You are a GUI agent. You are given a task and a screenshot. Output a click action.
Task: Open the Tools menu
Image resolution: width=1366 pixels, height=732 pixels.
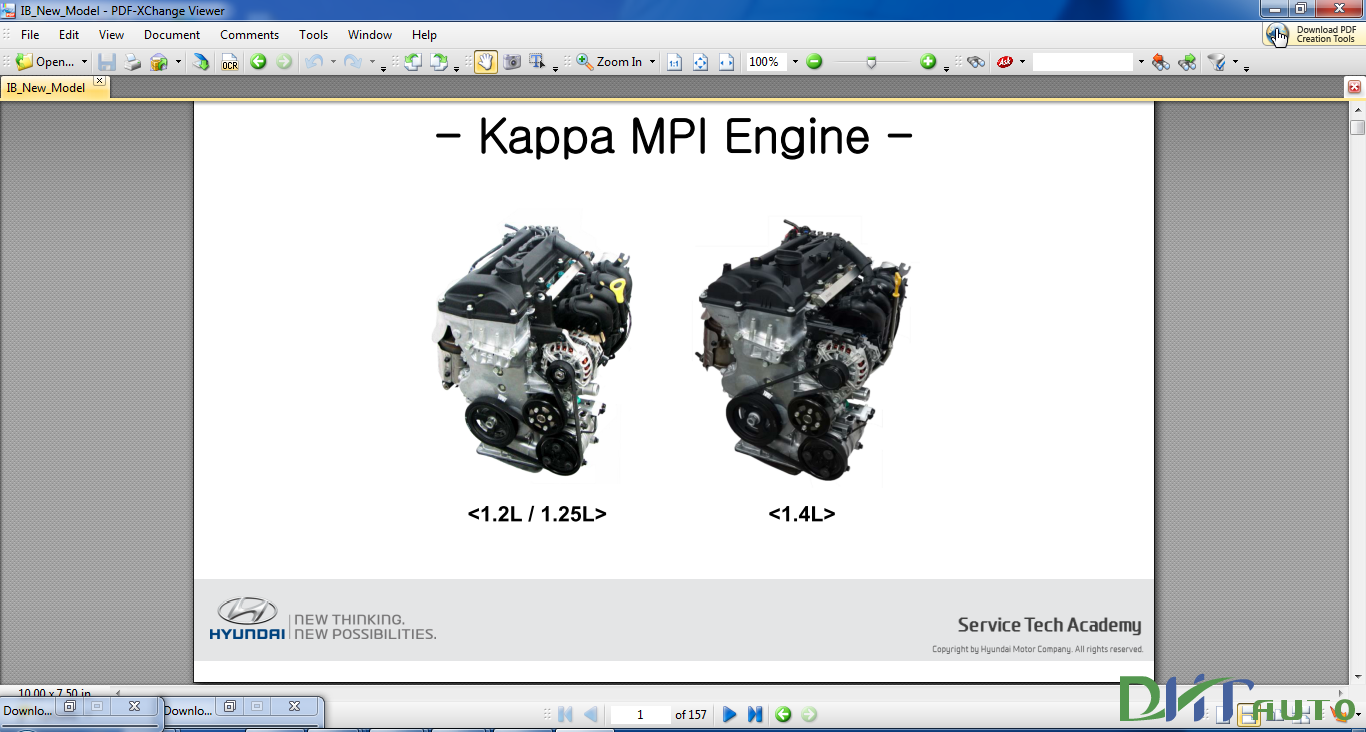tap(313, 34)
